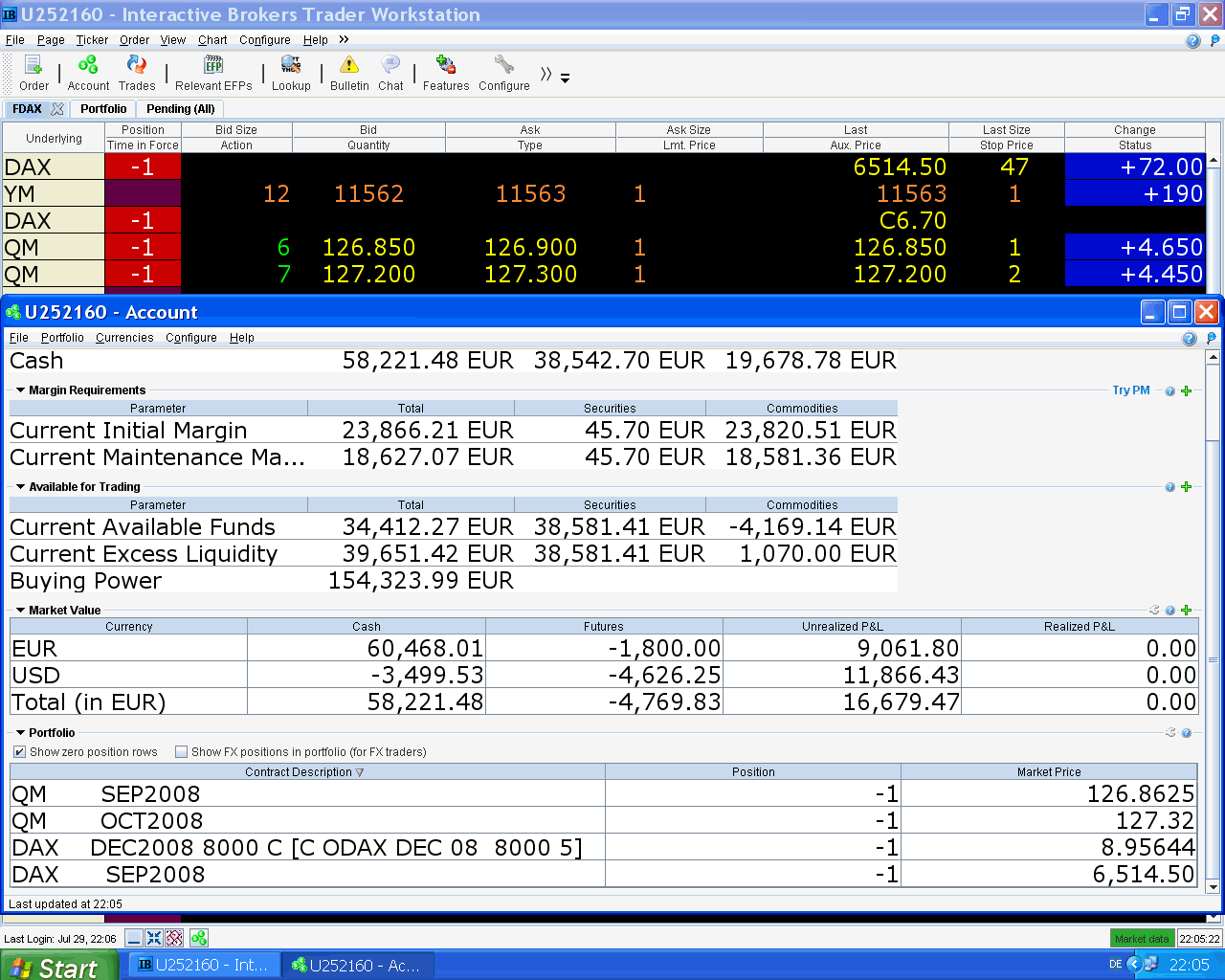Open the Currencies menu in Account window

(124, 338)
